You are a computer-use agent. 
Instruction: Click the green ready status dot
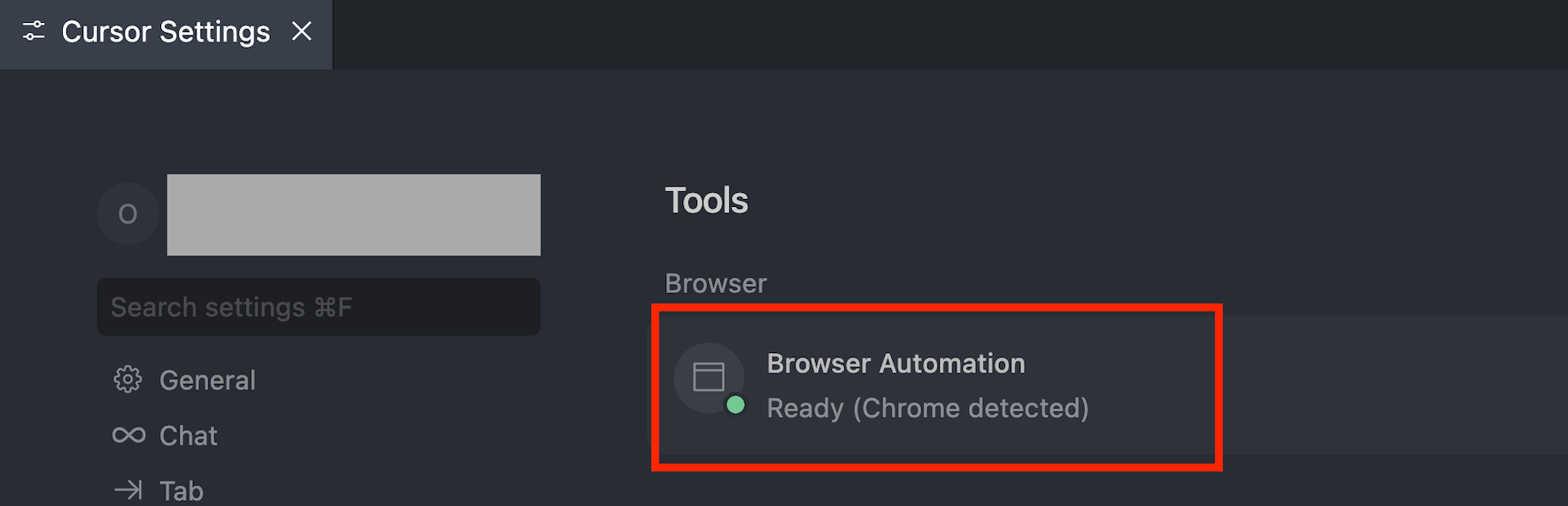coord(735,405)
